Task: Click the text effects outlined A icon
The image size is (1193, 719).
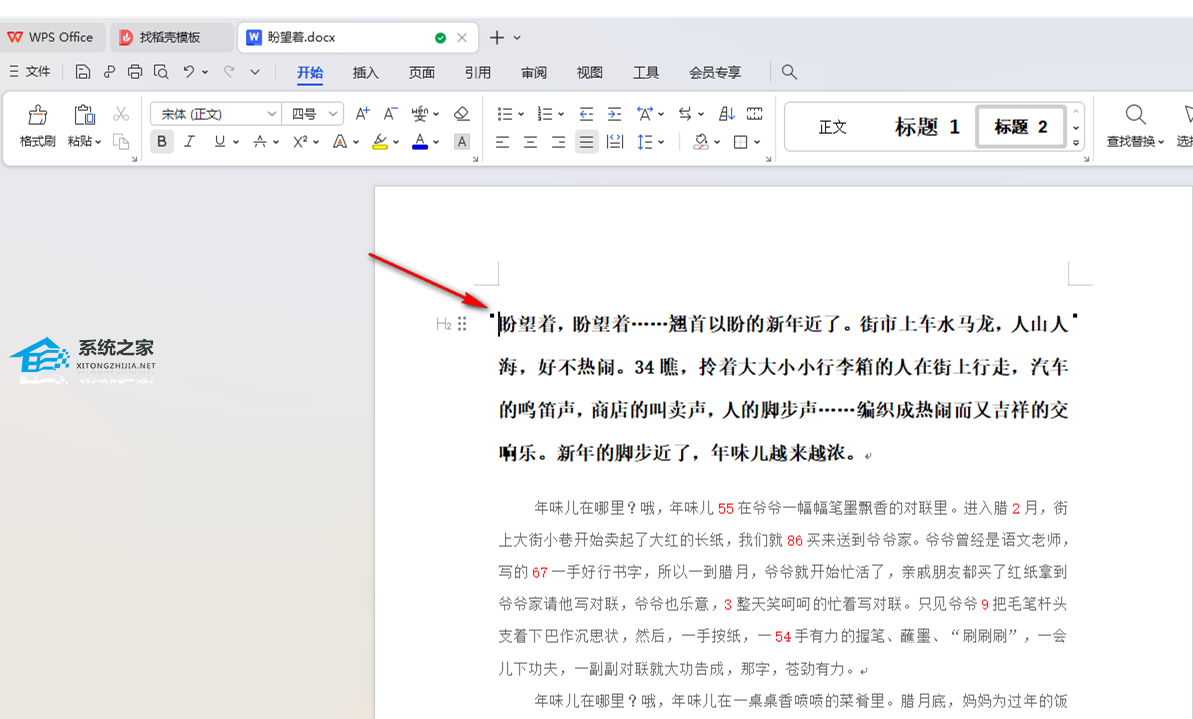Action: pyautogui.click(x=340, y=142)
